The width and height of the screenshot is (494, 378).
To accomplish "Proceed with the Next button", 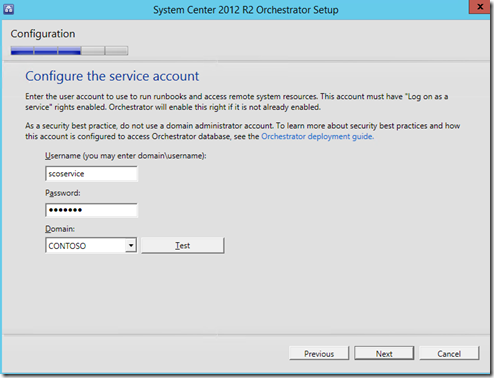I will pos(384,353).
